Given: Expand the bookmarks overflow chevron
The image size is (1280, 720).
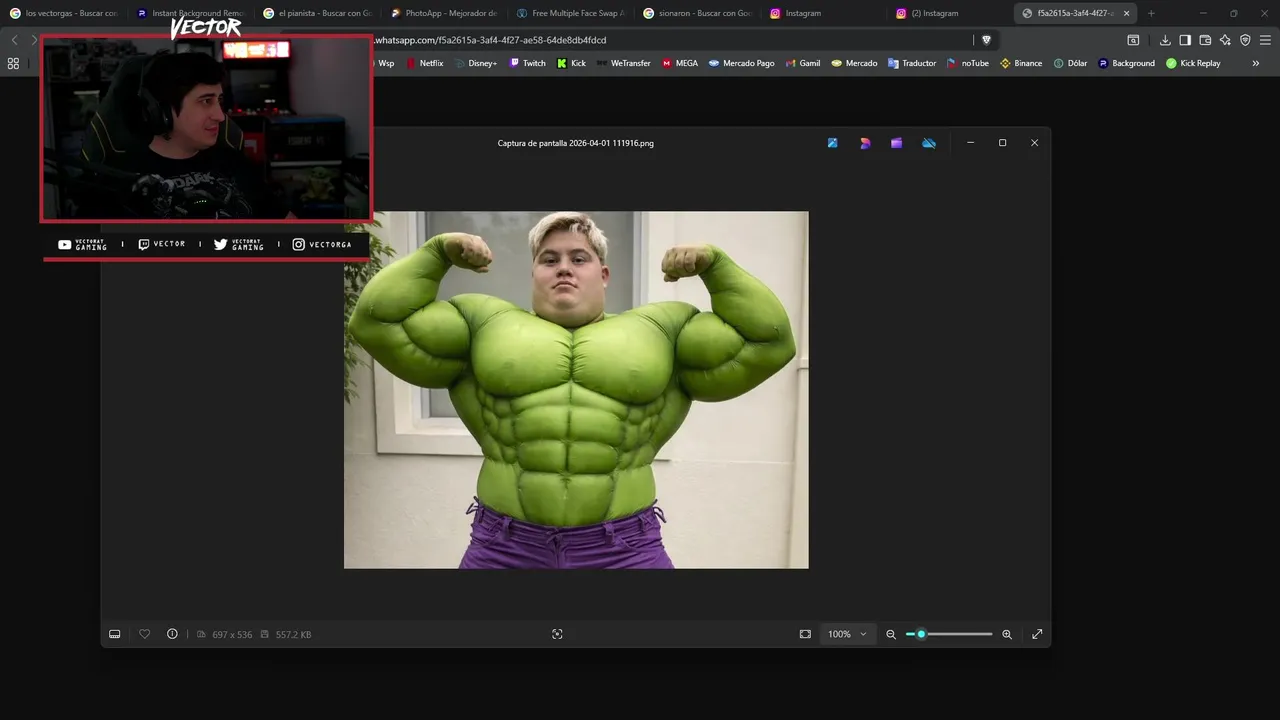Looking at the screenshot, I should pyautogui.click(x=1256, y=63).
